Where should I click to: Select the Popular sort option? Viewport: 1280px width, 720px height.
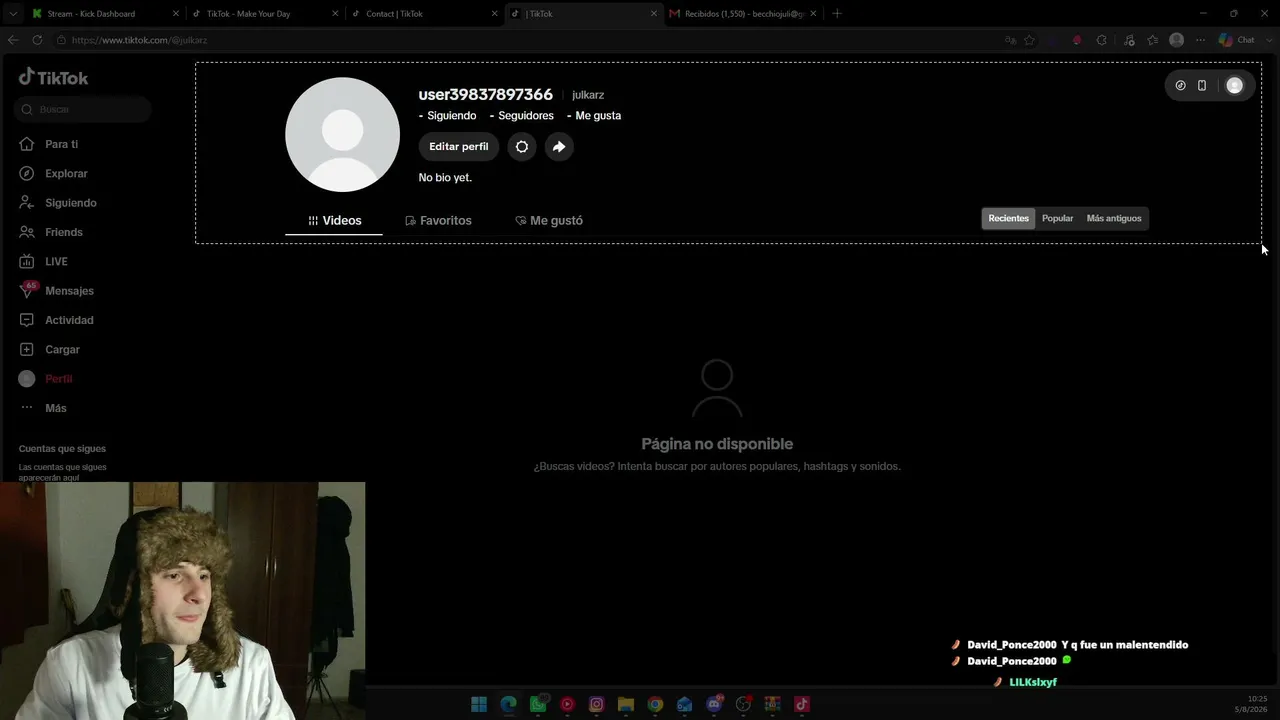click(x=1057, y=219)
